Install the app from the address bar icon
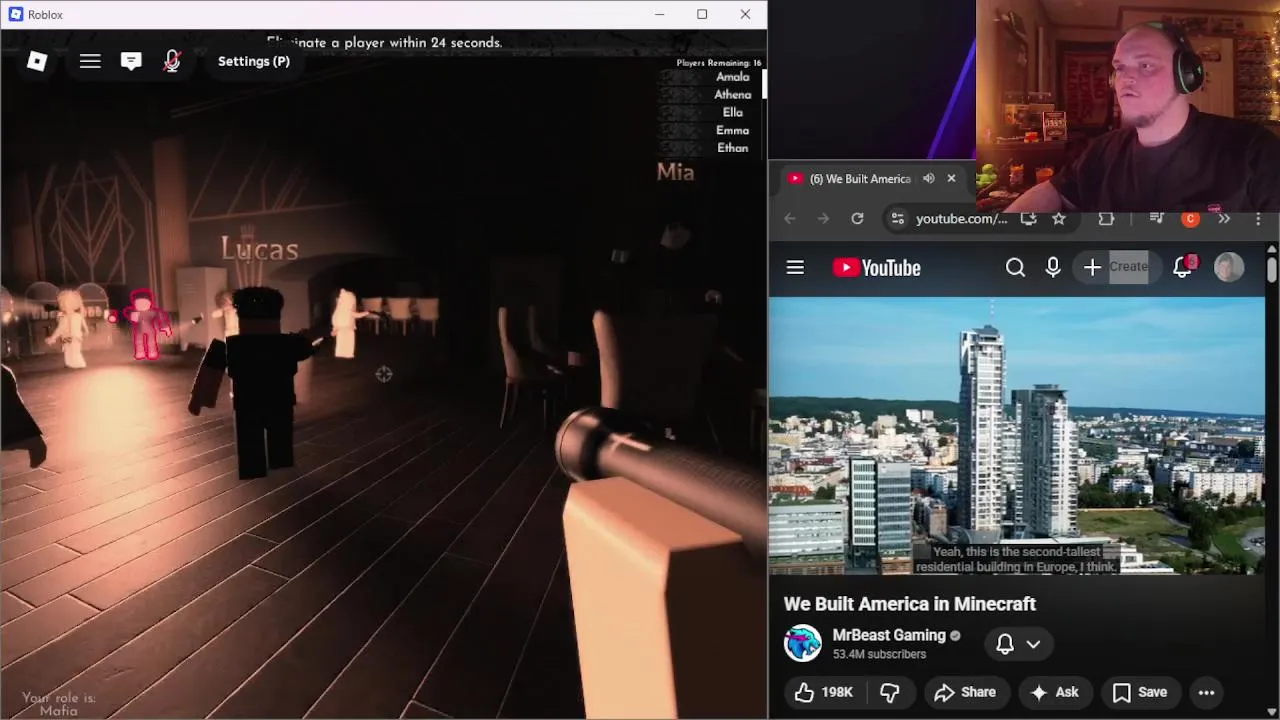This screenshot has height=720, width=1280. point(1028,218)
